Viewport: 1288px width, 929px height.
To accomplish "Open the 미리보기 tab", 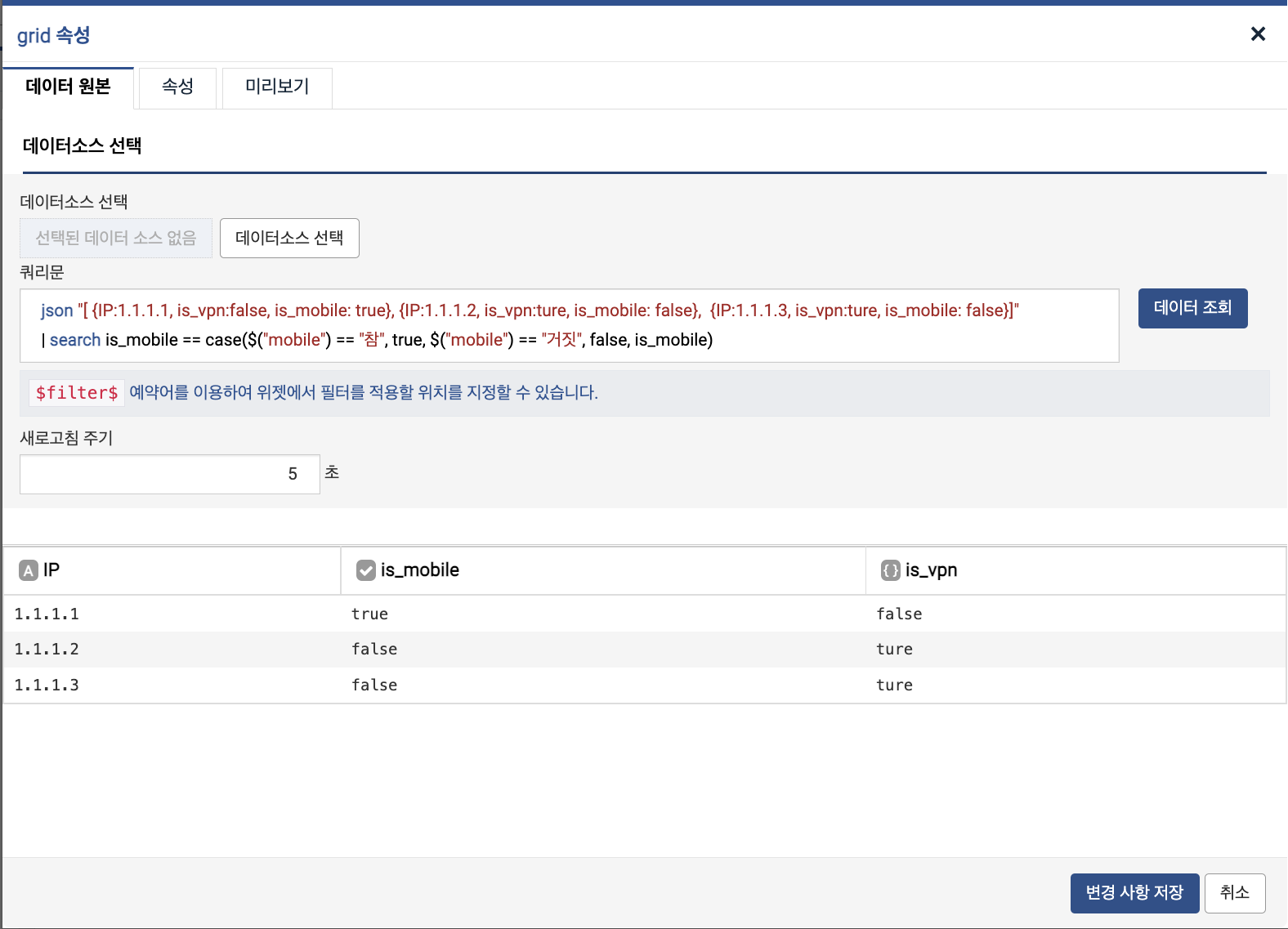I will point(277,87).
